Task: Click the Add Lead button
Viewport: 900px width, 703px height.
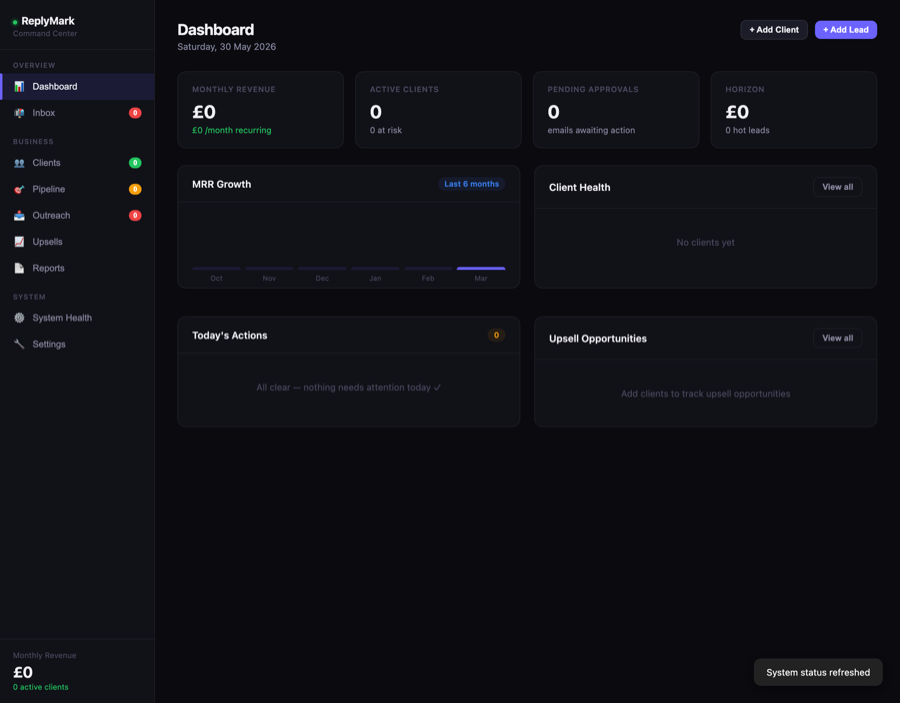Action: 845,30
